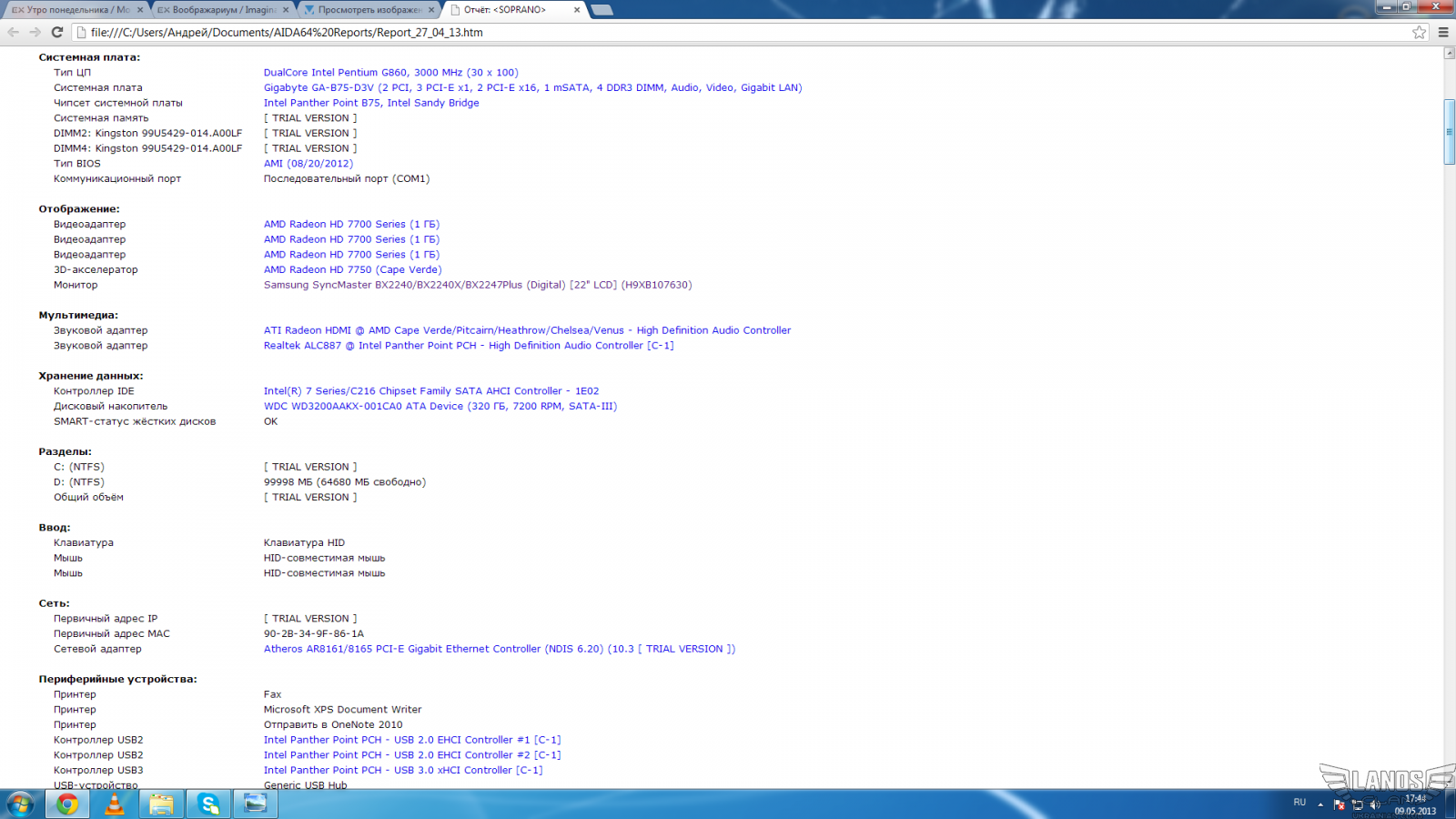Screen dimensions: 1456x819
Task: Show hidden system tray icons
Action: (1320, 804)
